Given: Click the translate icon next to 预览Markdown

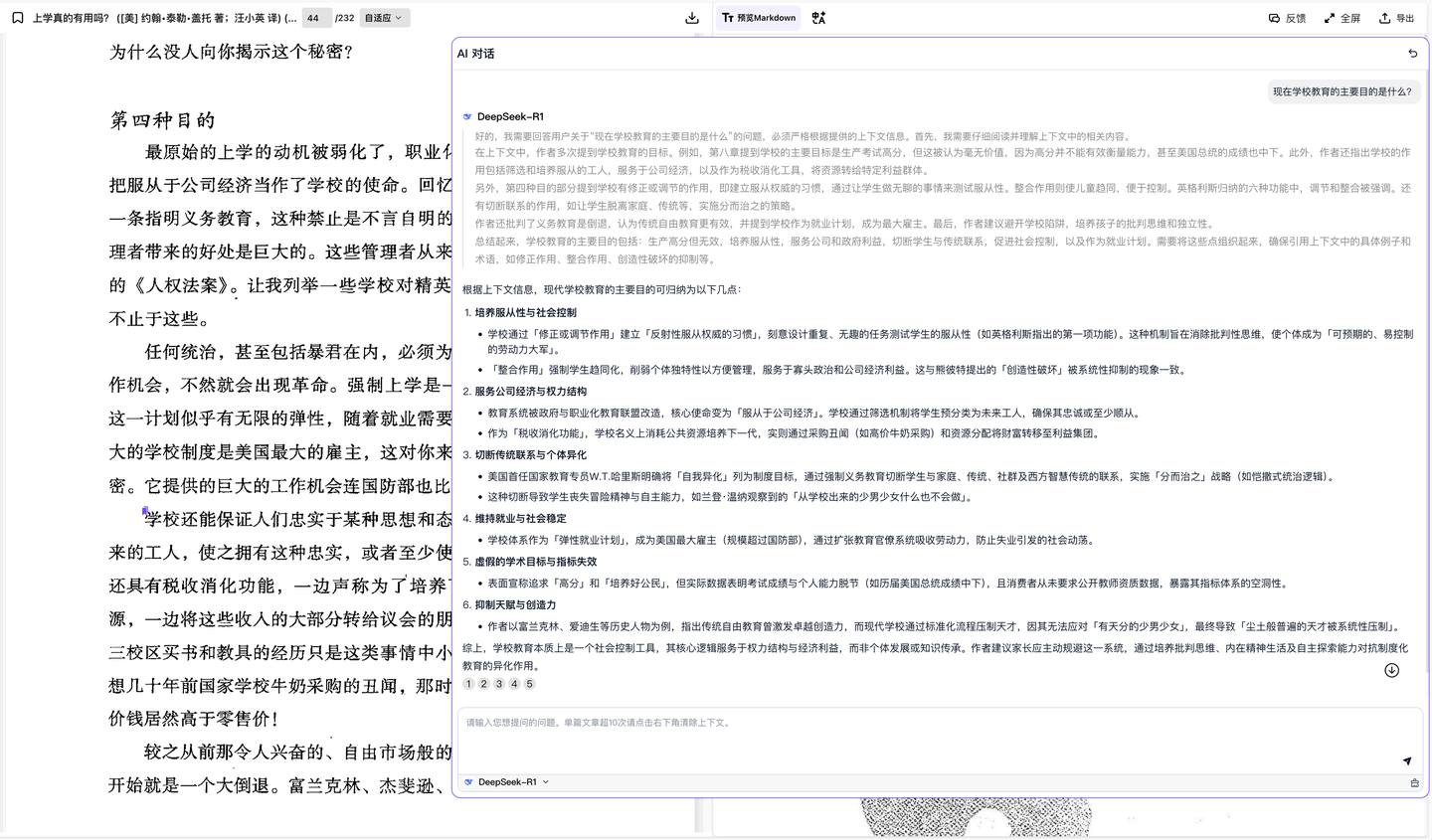Looking at the screenshot, I should [818, 18].
